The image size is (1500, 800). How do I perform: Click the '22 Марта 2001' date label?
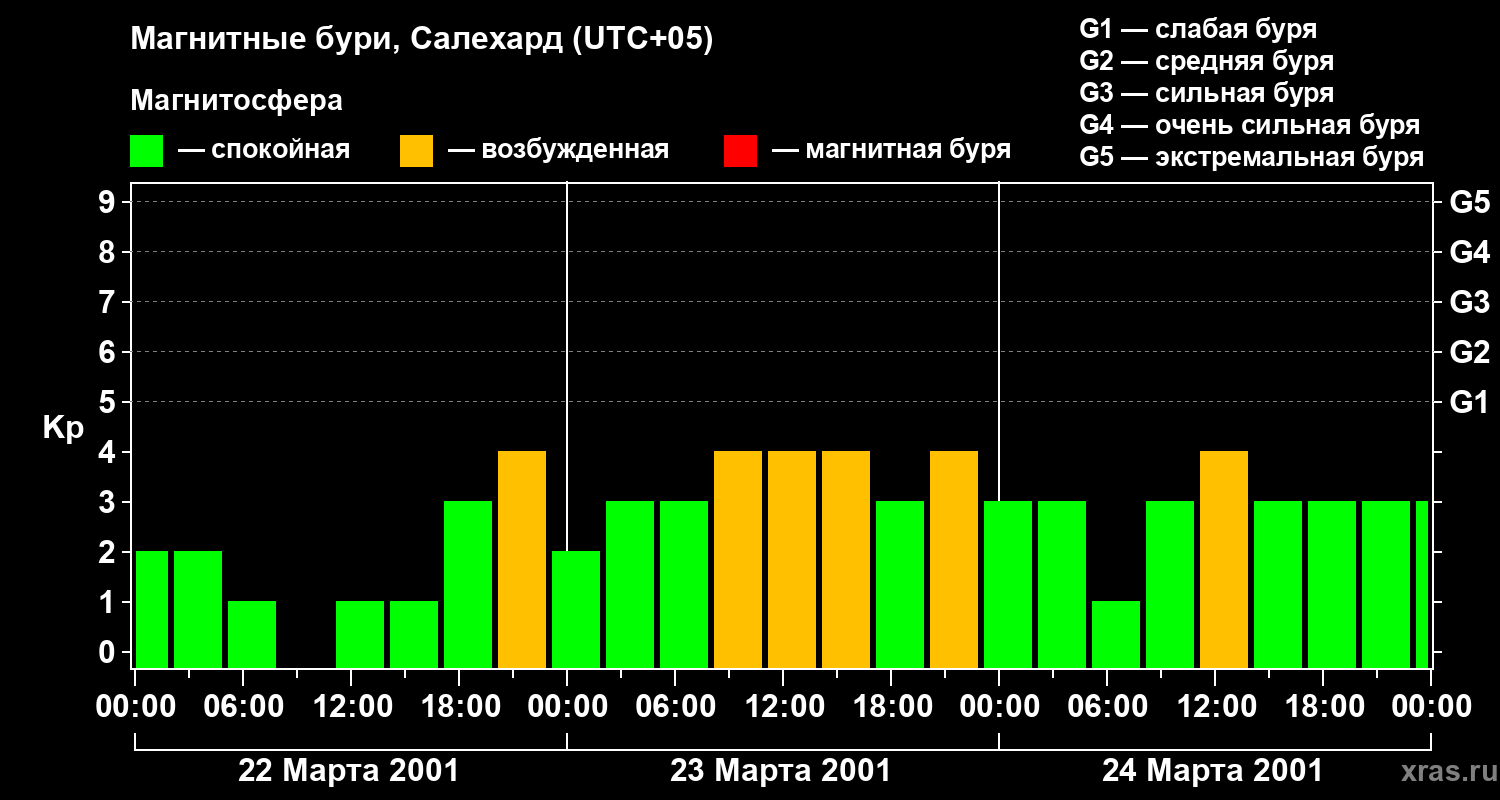click(x=349, y=771)
